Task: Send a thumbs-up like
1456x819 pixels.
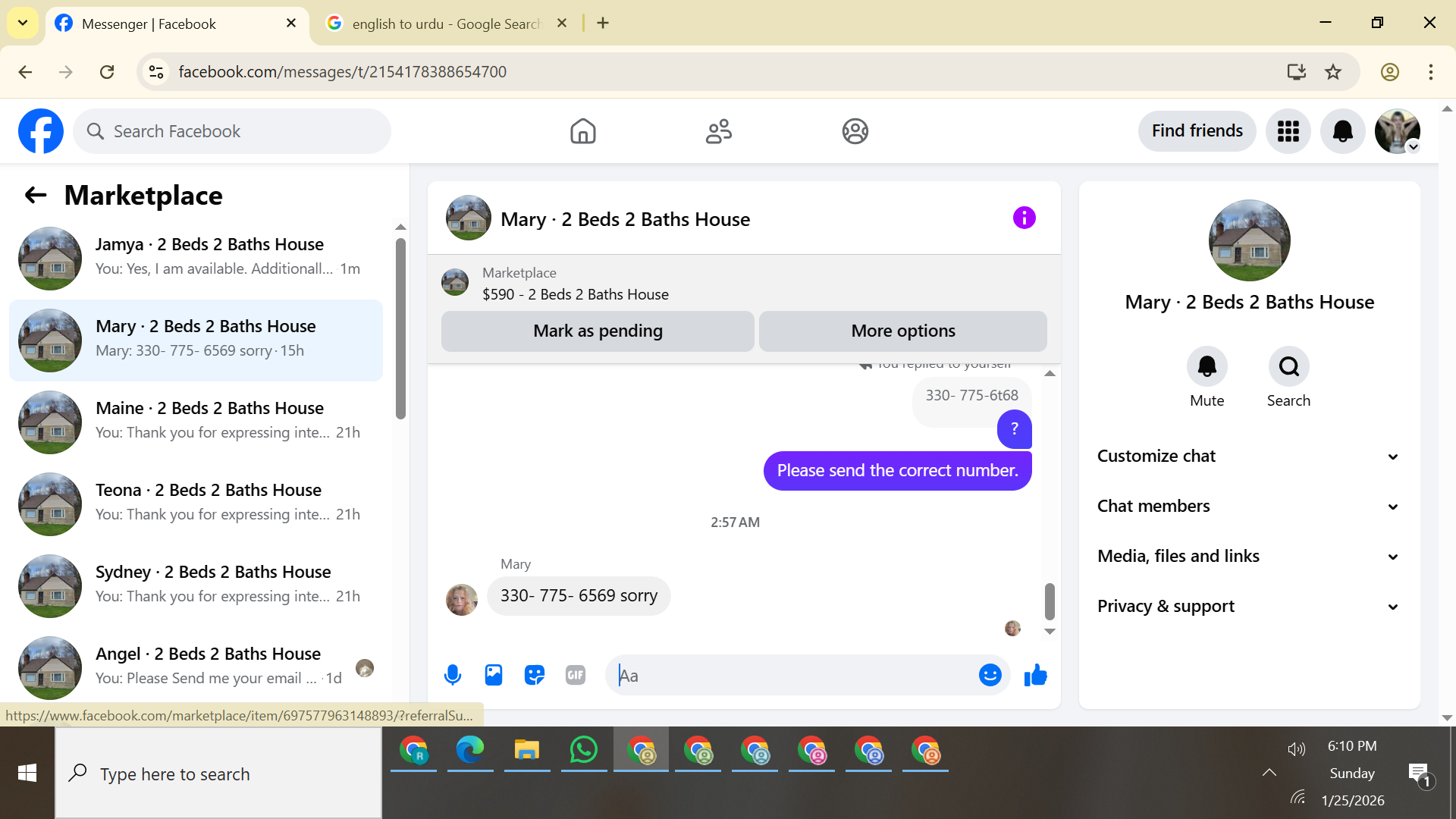Action: (x=1035, y=675)
